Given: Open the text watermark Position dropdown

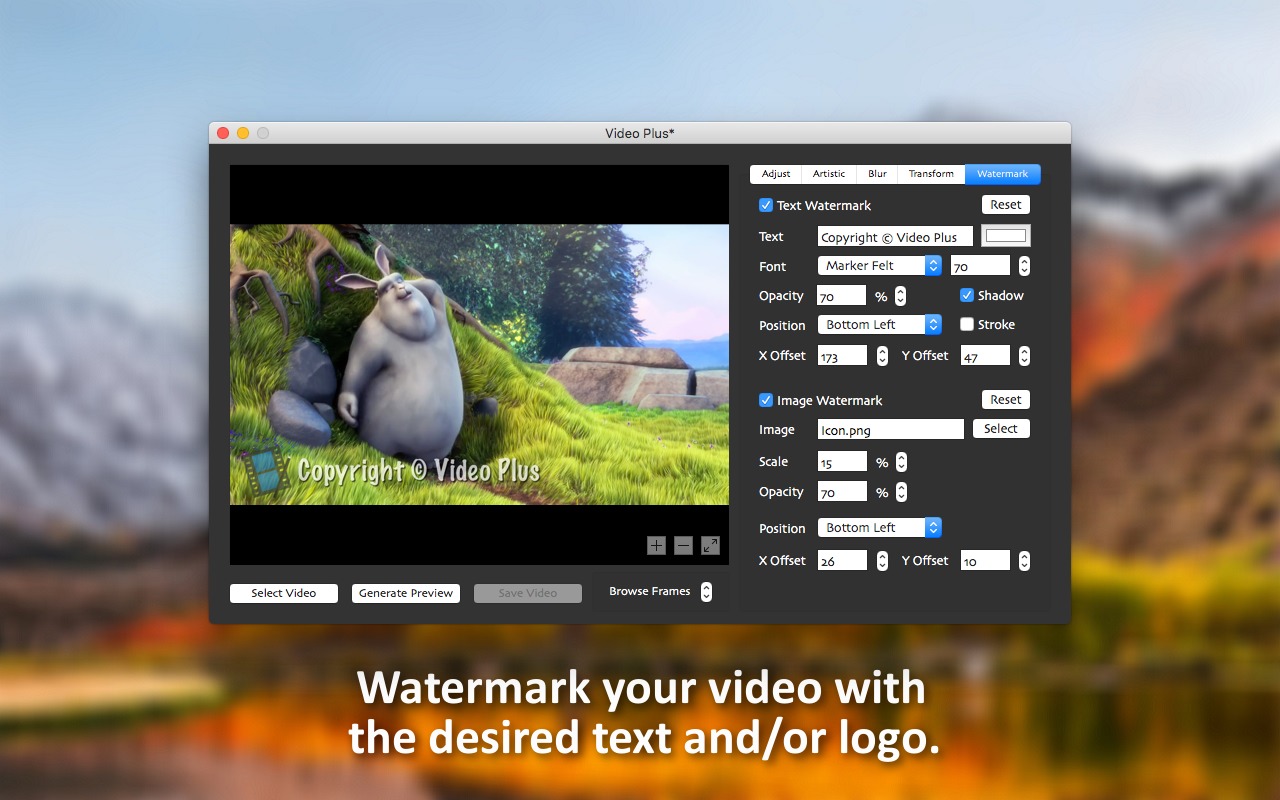Looking at the screenshot, I should tap(878, 324).
